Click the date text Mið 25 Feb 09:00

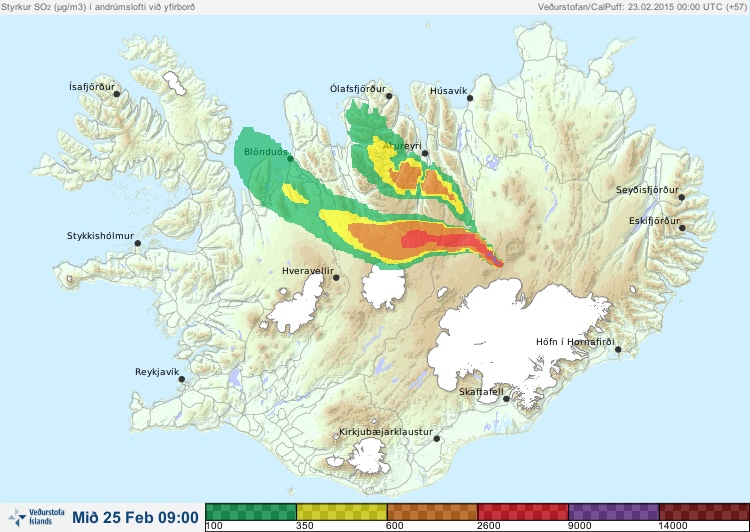tap(135, 517)
